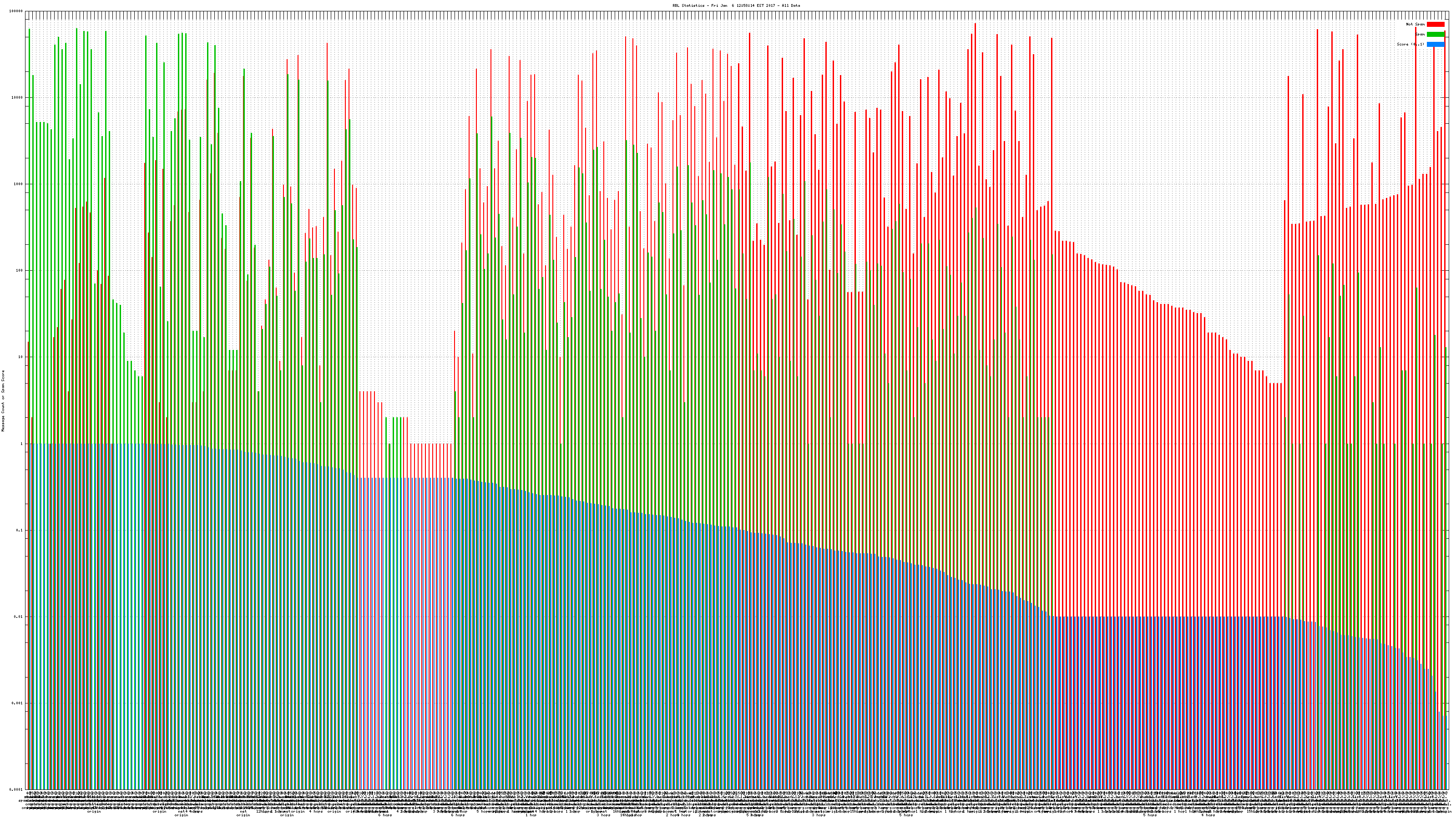The image size is (1456, 819).
Task: Click the '1 hop' x-axis label near 940
Action: (x=531, y=815)
